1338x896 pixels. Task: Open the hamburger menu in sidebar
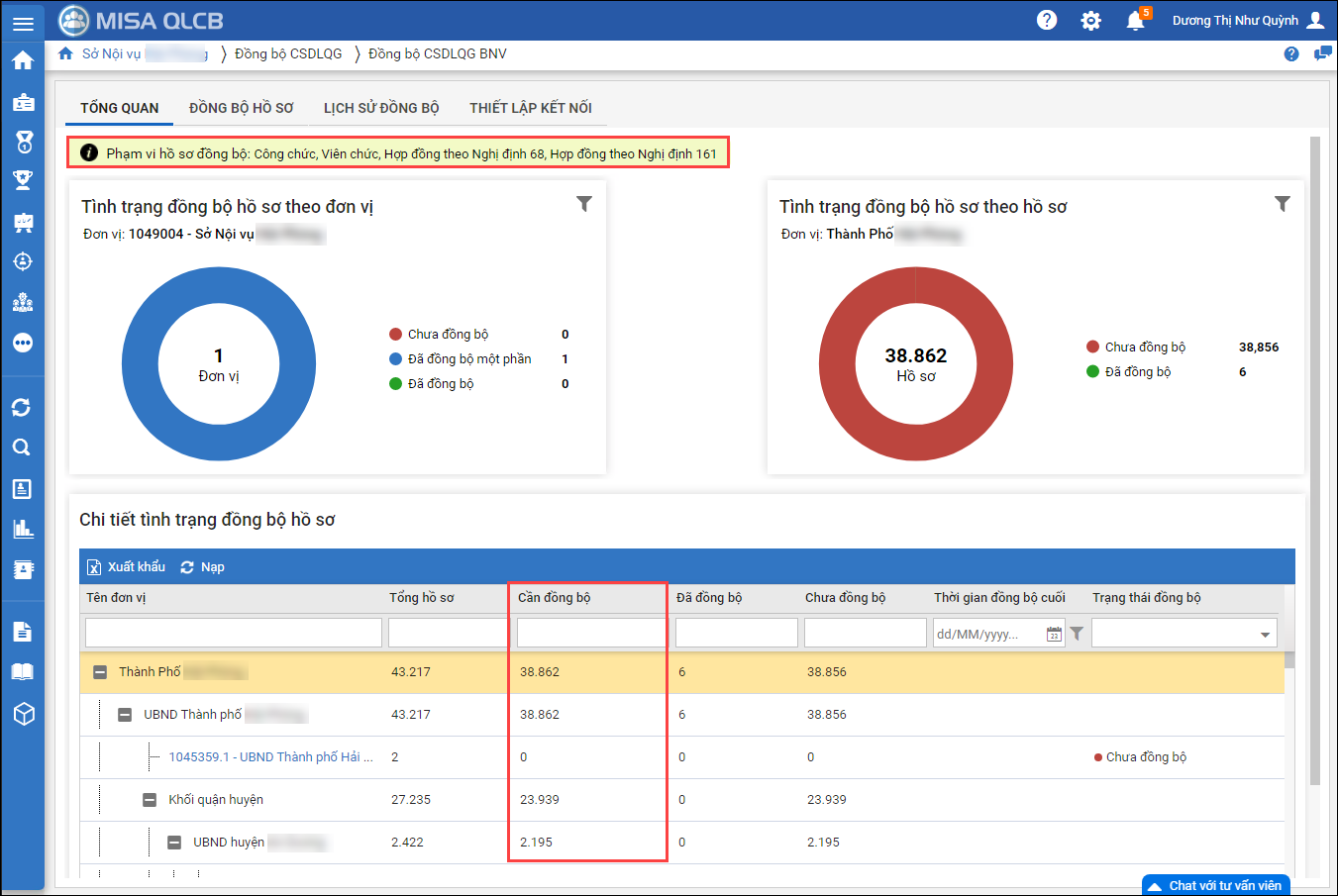(x=23, y=23)
